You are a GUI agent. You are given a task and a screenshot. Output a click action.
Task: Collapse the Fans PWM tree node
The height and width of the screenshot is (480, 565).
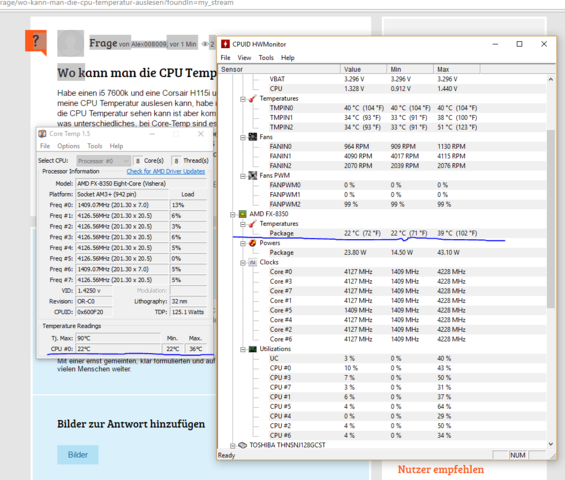tap(243, 176)
